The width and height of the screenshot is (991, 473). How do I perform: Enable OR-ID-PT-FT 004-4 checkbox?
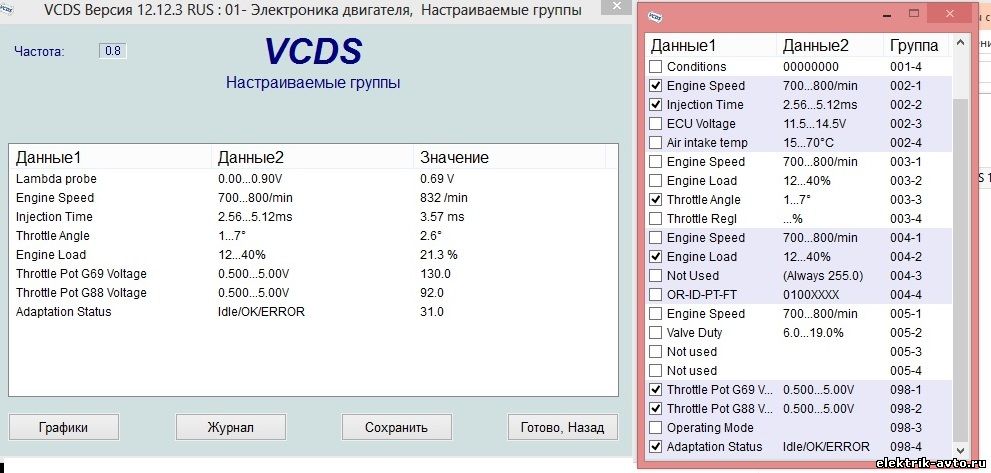click(656, 295)
